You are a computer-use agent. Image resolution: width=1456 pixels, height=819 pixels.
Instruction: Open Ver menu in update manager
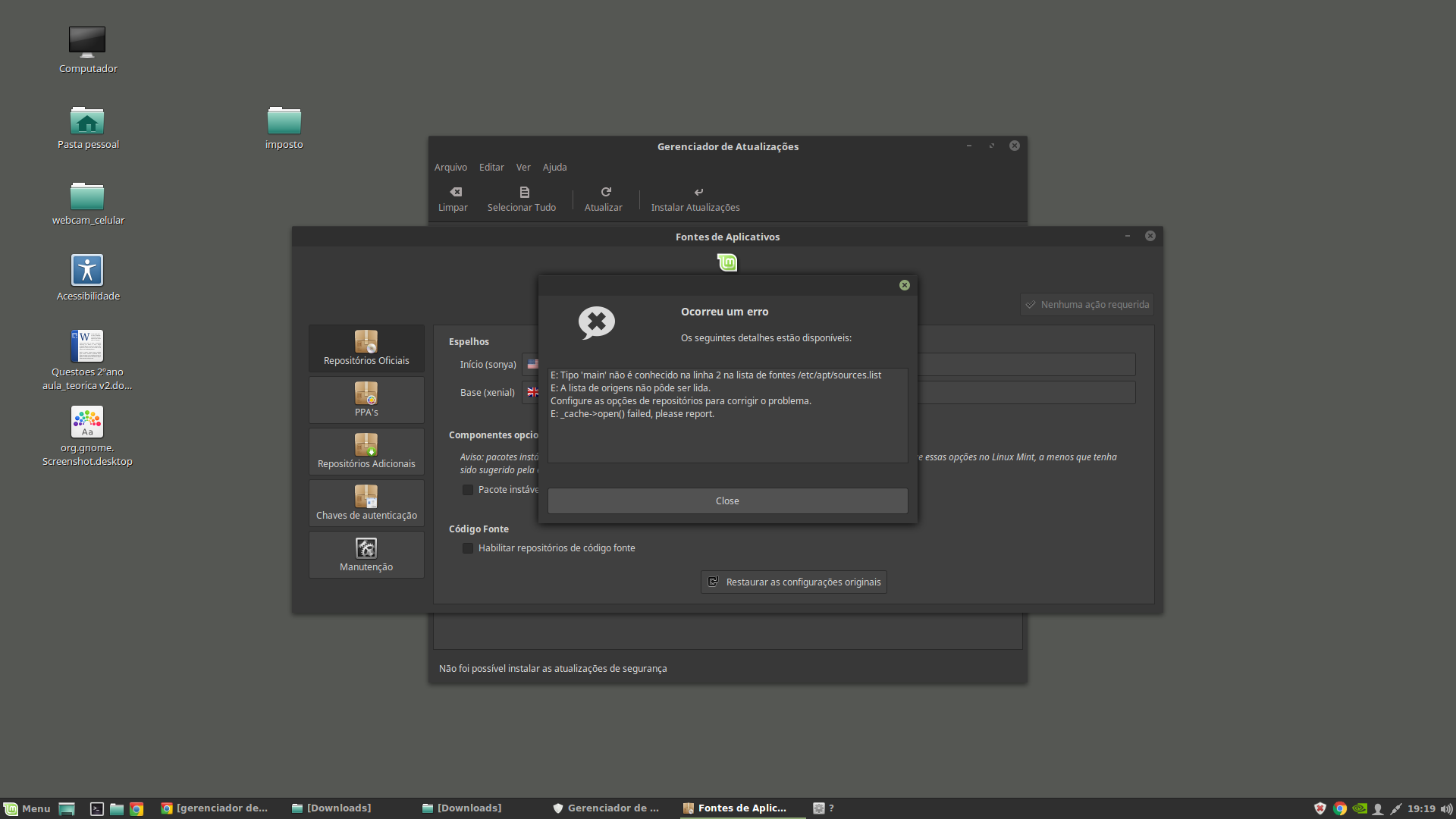(x=523, y=167)
